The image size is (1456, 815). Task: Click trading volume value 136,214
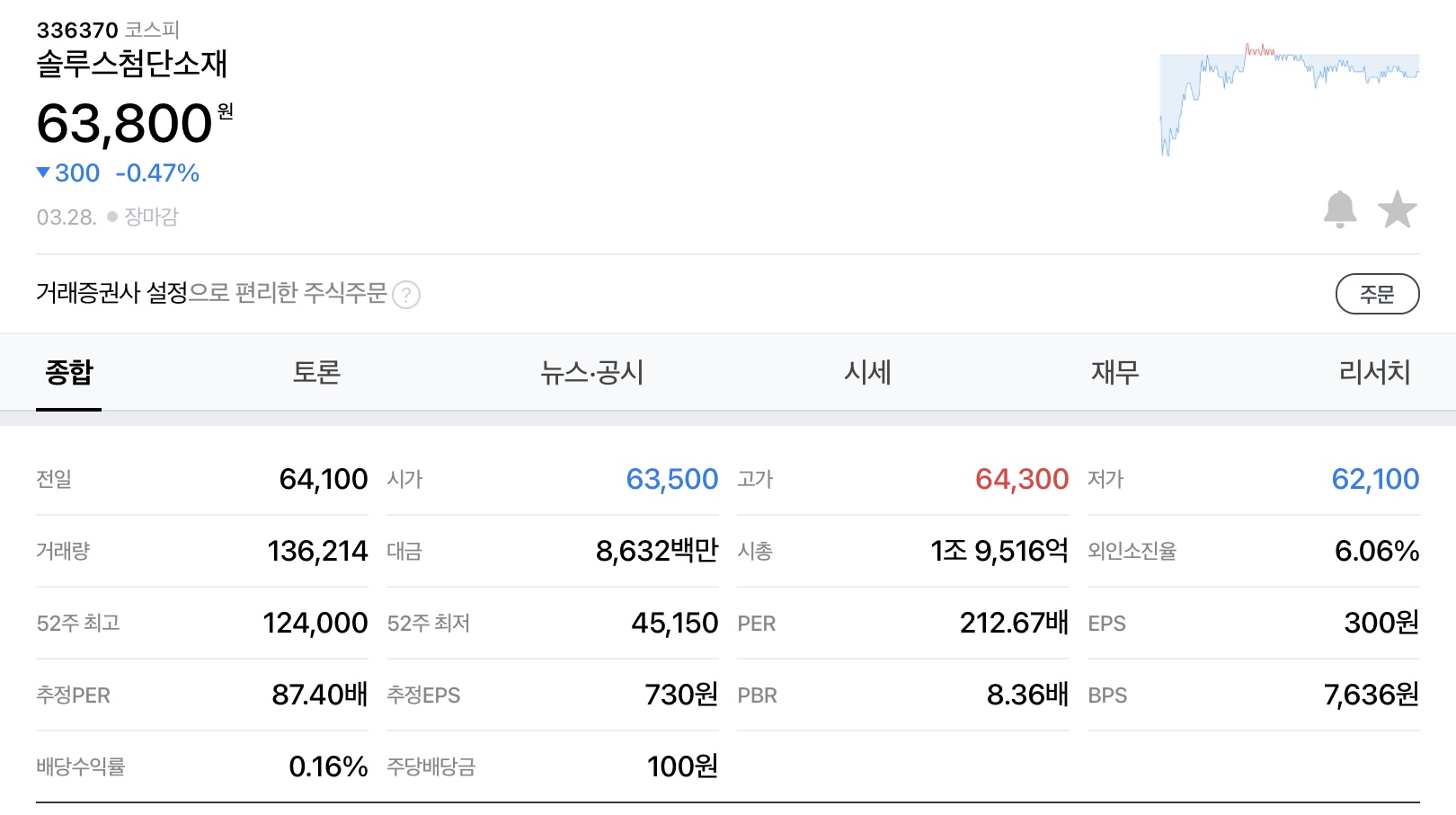click(317, 551)
